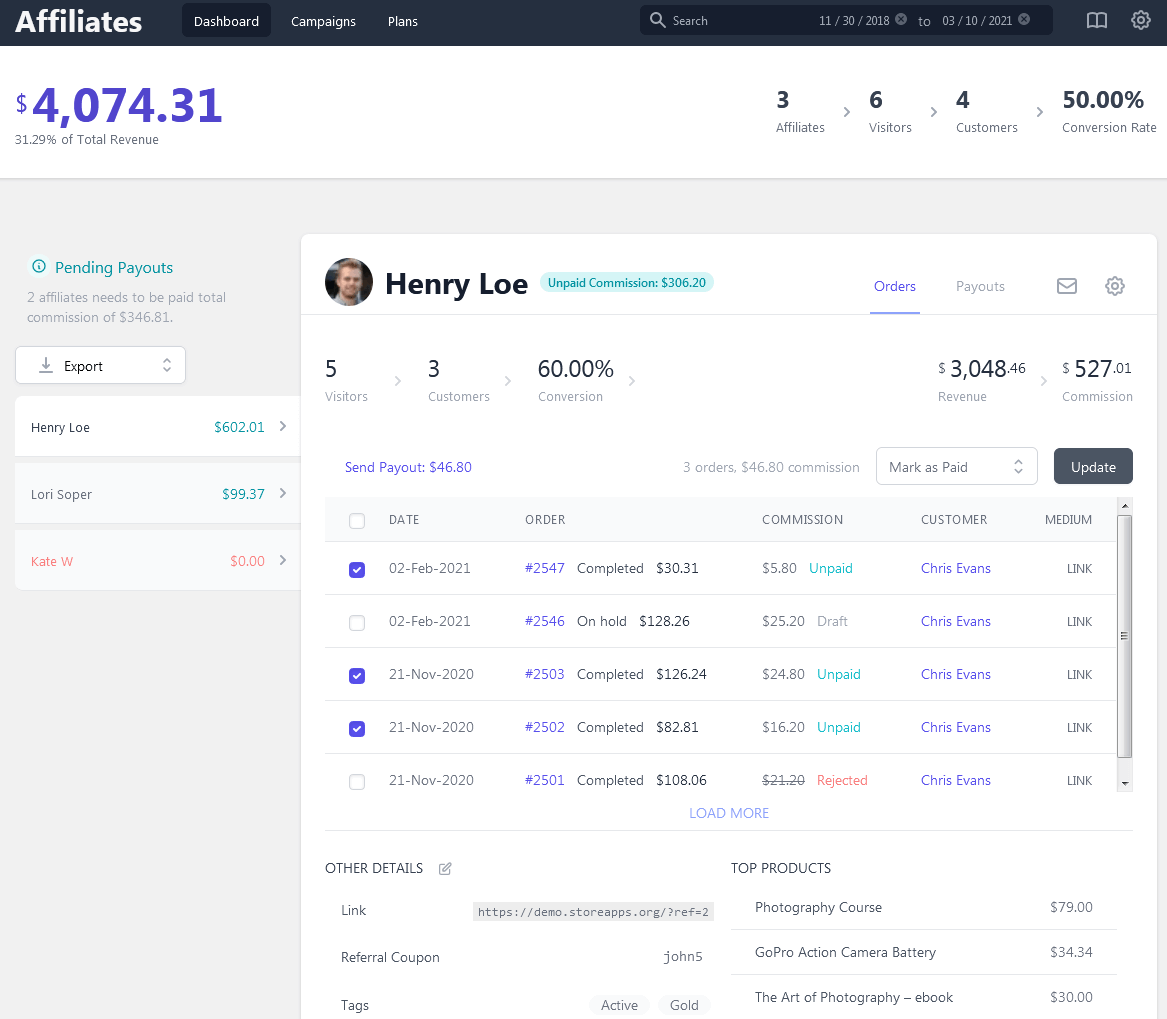Click chevron after Henry's 3 Customers stat
Screen dimensions: 1167x1019
coord(508,381)
